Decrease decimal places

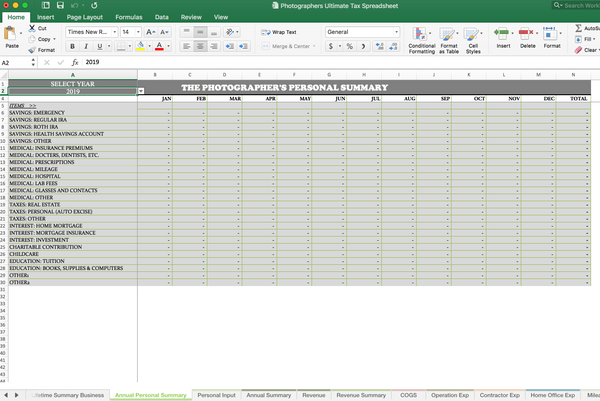click(393, 46)
